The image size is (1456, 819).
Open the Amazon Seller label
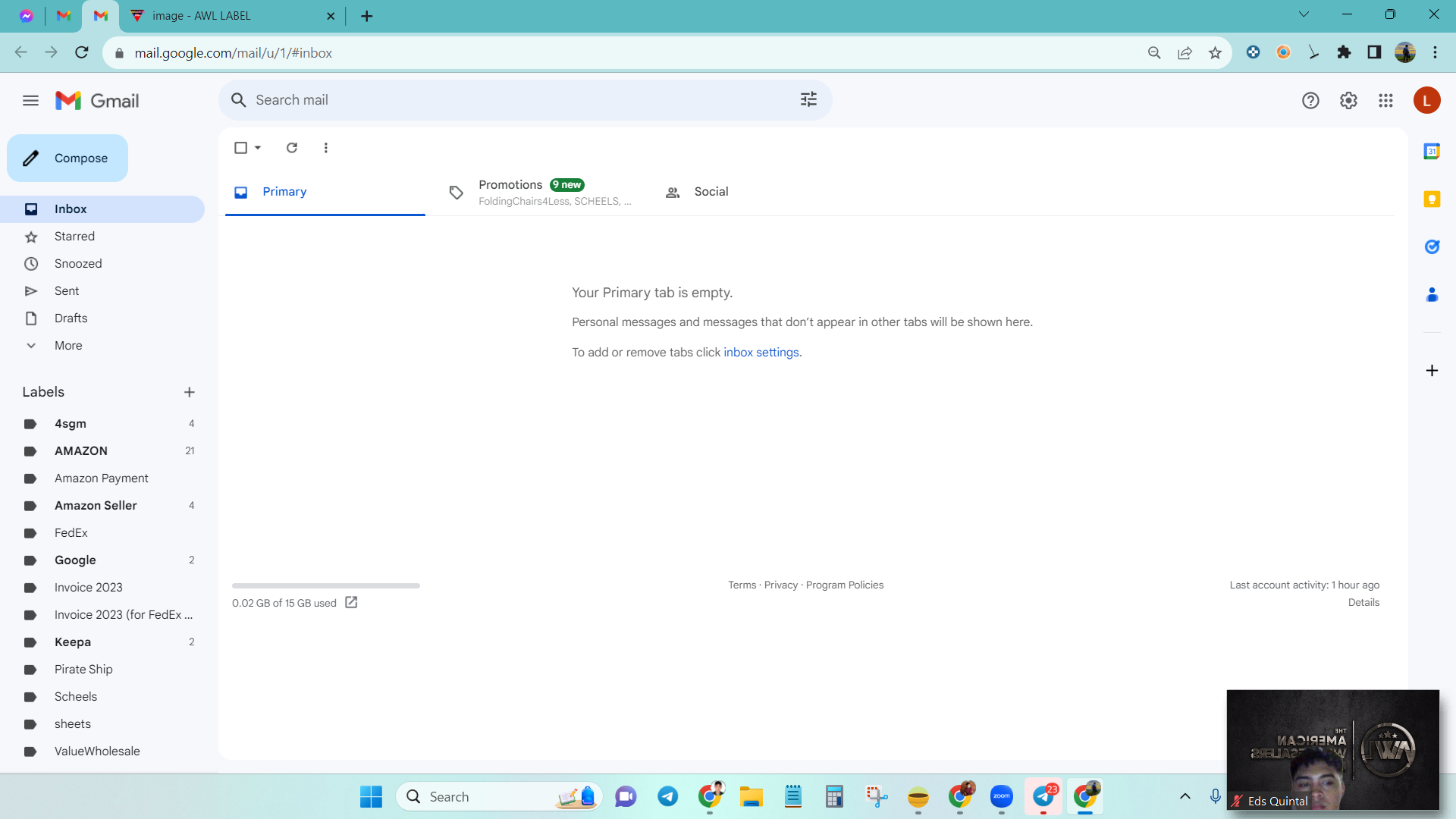[x=102, y=506]
